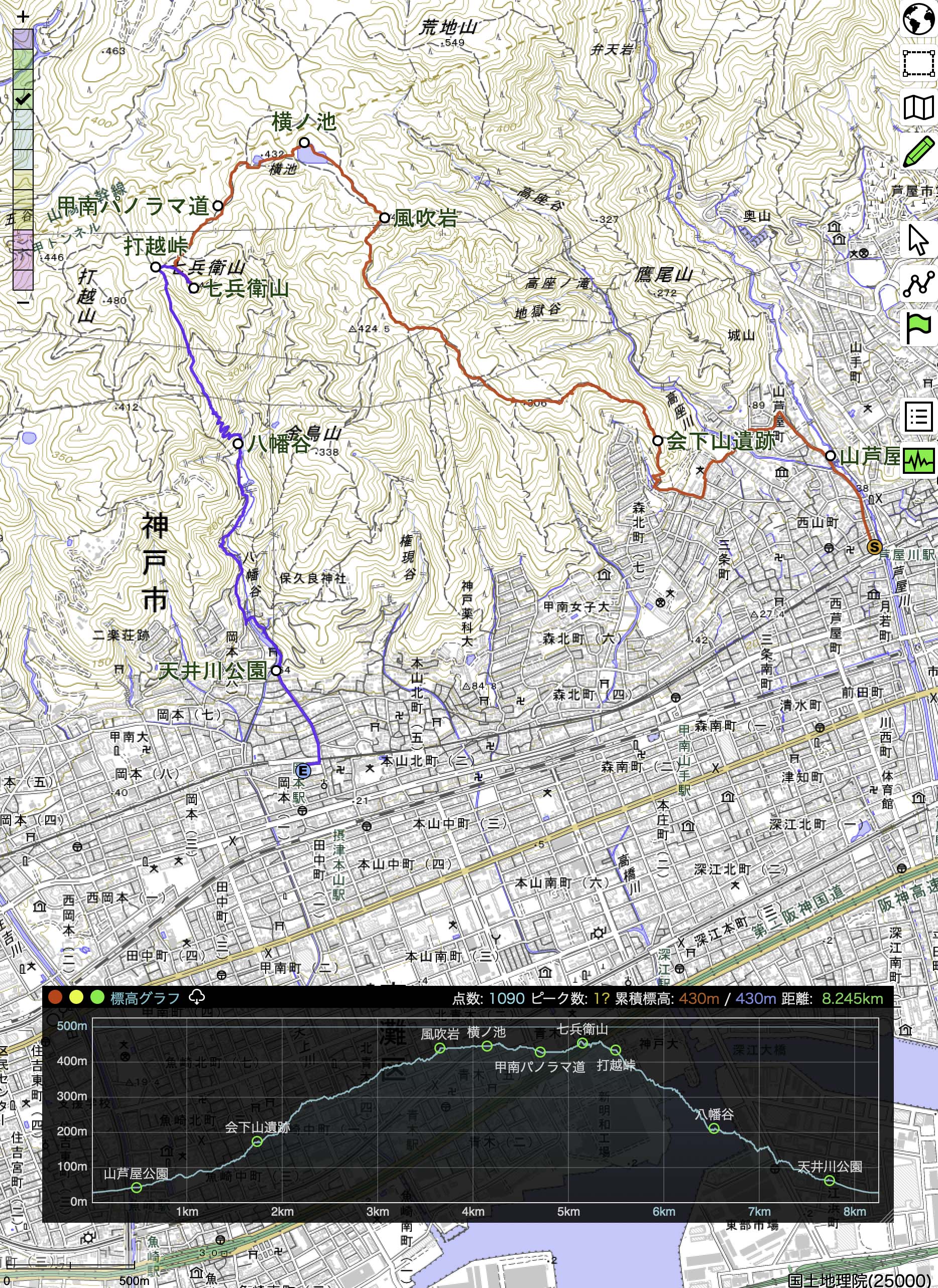Click the yellow dot on elevation panel
This screenshot has height=1288, width=938.
76,997
